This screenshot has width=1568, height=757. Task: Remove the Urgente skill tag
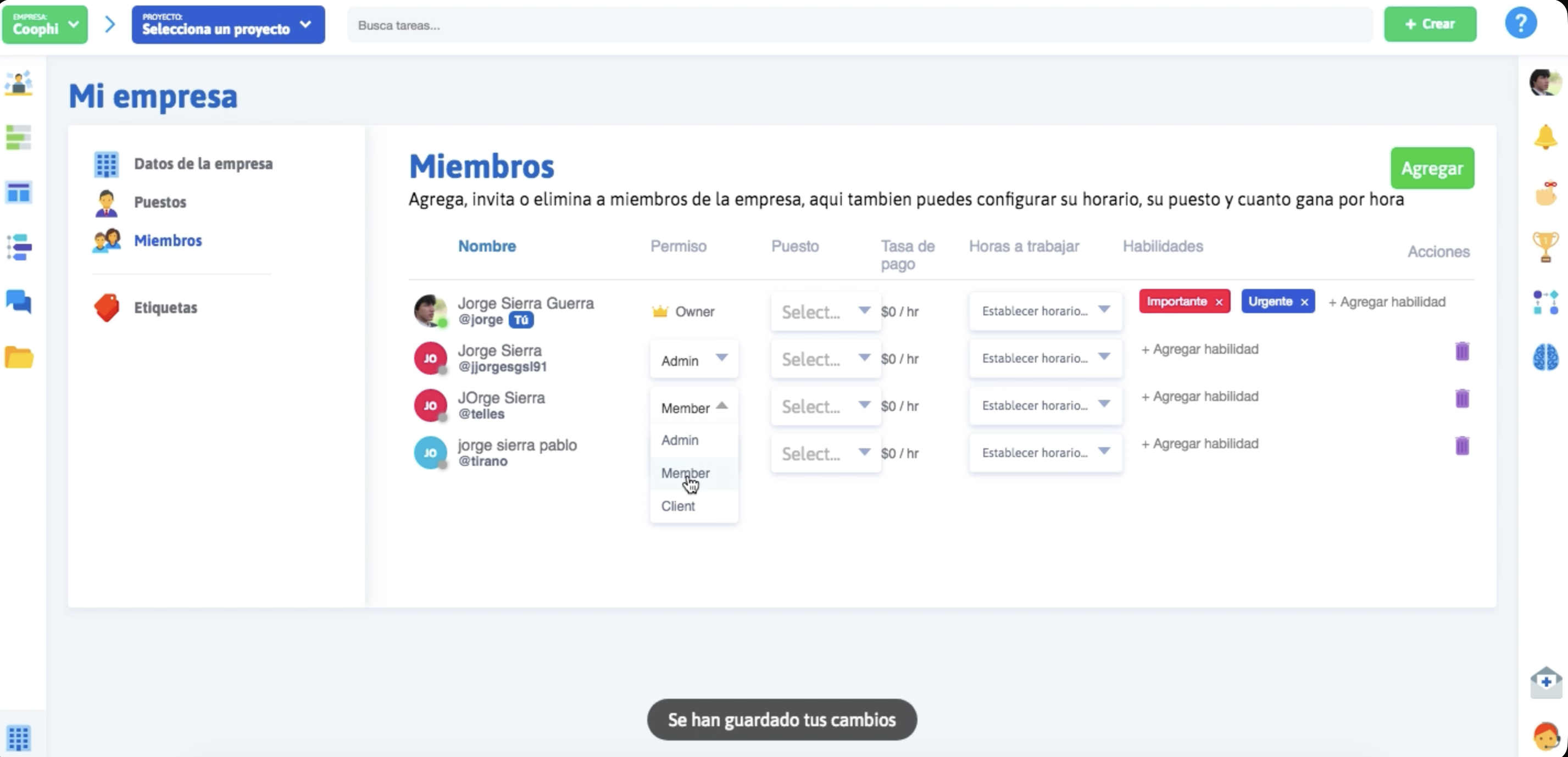tap(1304, 303)
